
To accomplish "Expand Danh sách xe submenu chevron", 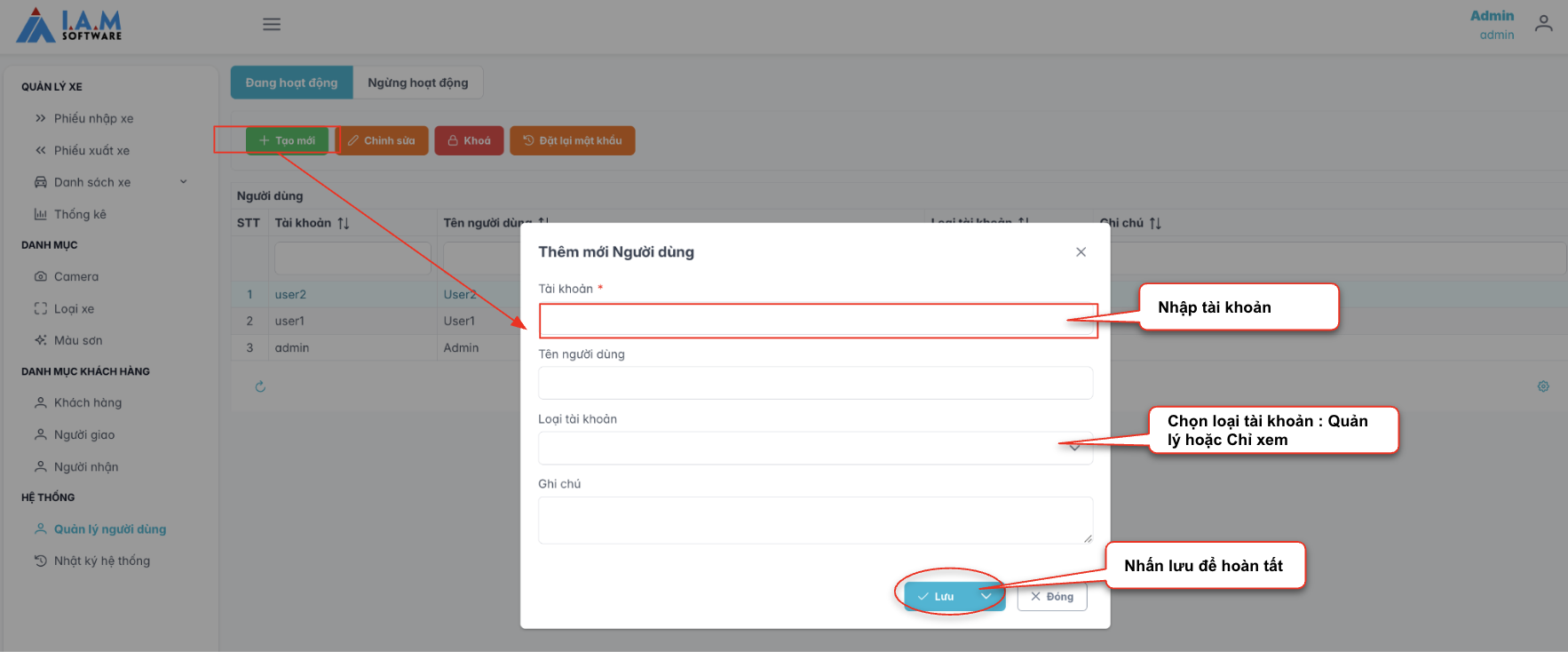I will [184, 182].
